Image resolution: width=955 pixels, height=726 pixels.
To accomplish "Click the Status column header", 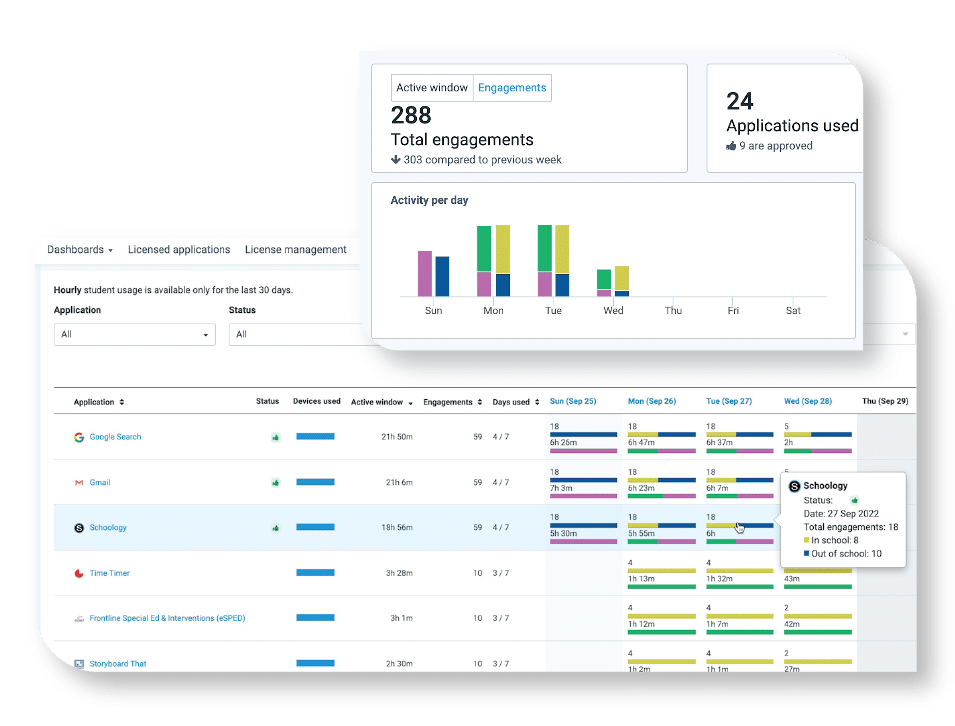I will coord(267,401).
